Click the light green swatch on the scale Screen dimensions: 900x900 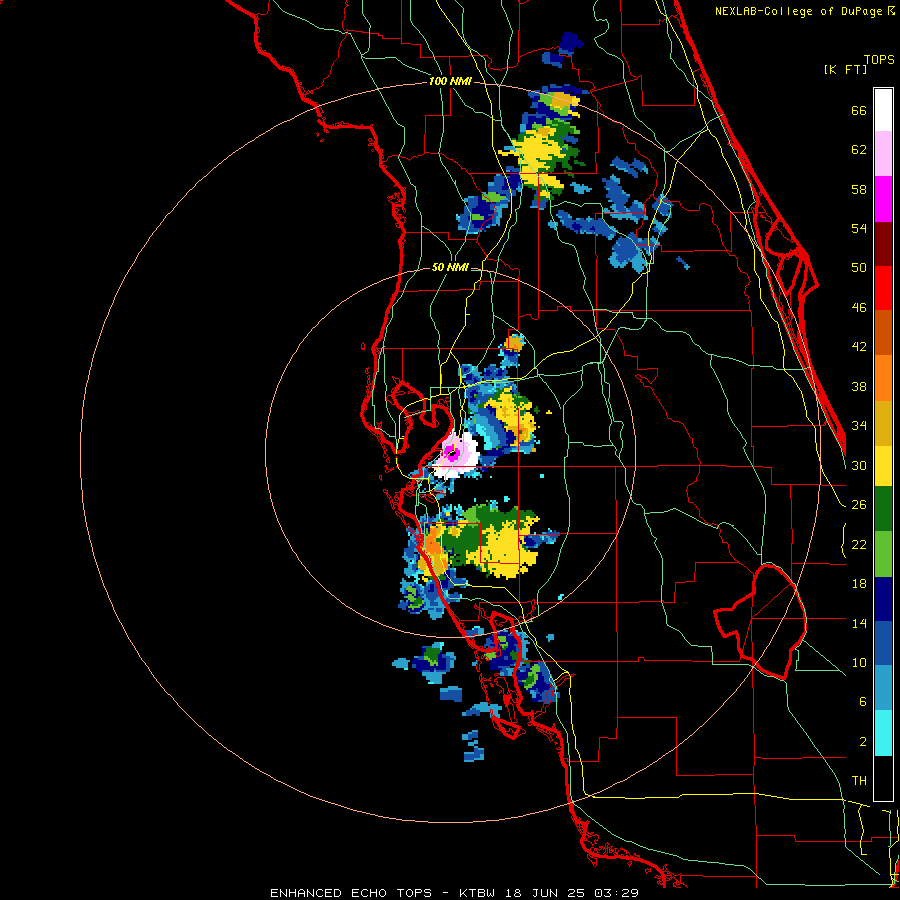click(883, 554)
